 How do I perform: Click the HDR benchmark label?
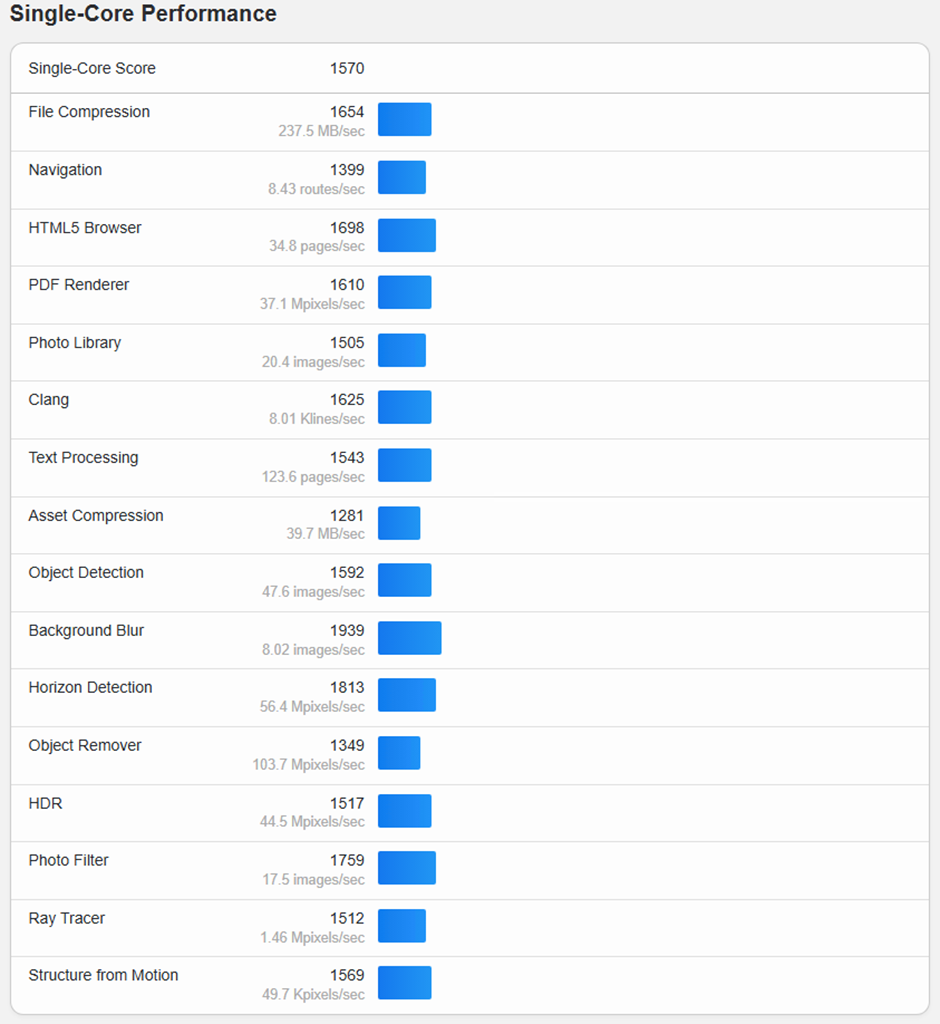pyautogui.click(x=45, y=804)
